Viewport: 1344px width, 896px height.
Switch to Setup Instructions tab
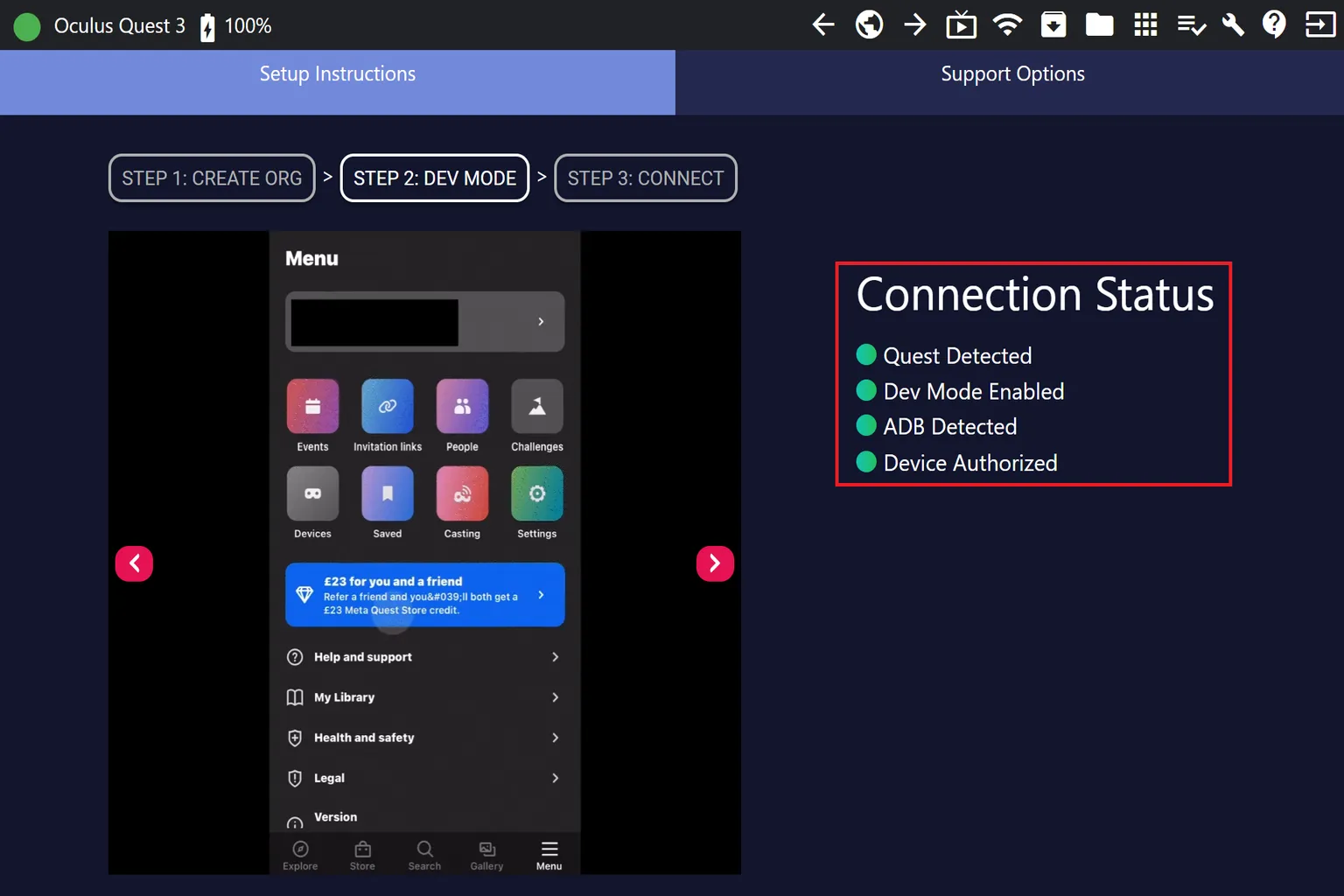click(338, 82)
